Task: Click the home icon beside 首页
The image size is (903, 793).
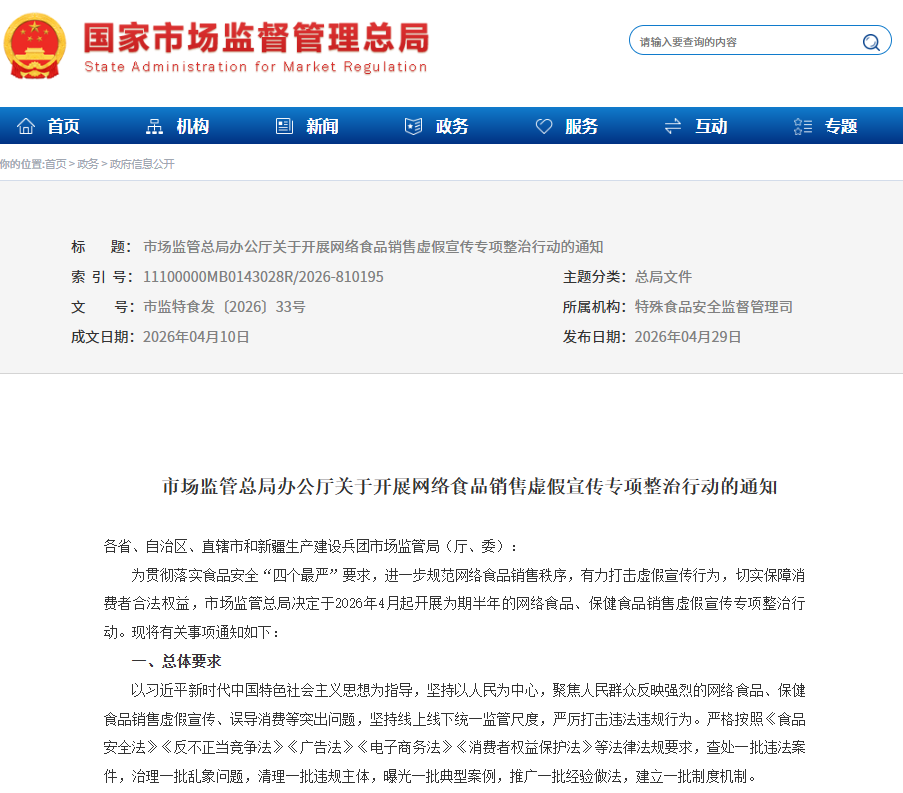Action: click(26, 126)
